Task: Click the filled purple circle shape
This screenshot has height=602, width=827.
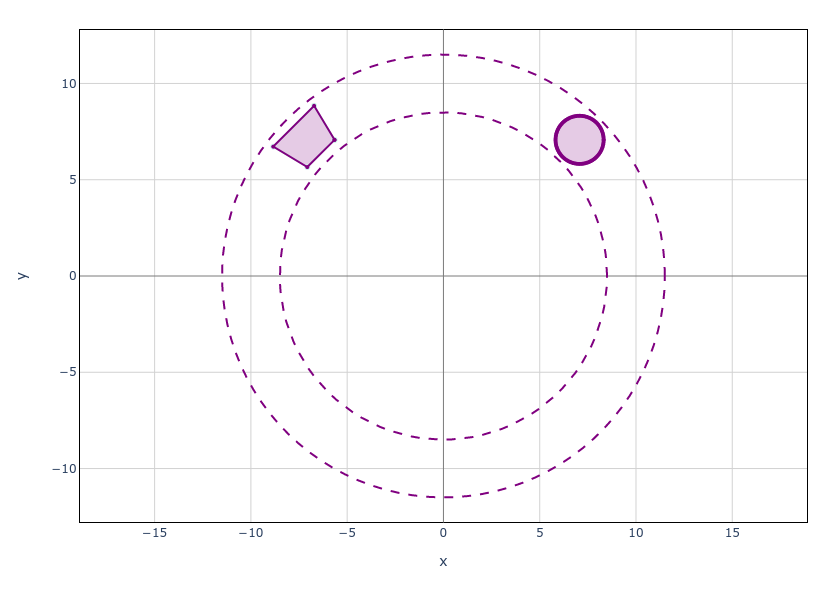Action: [580, 140]
